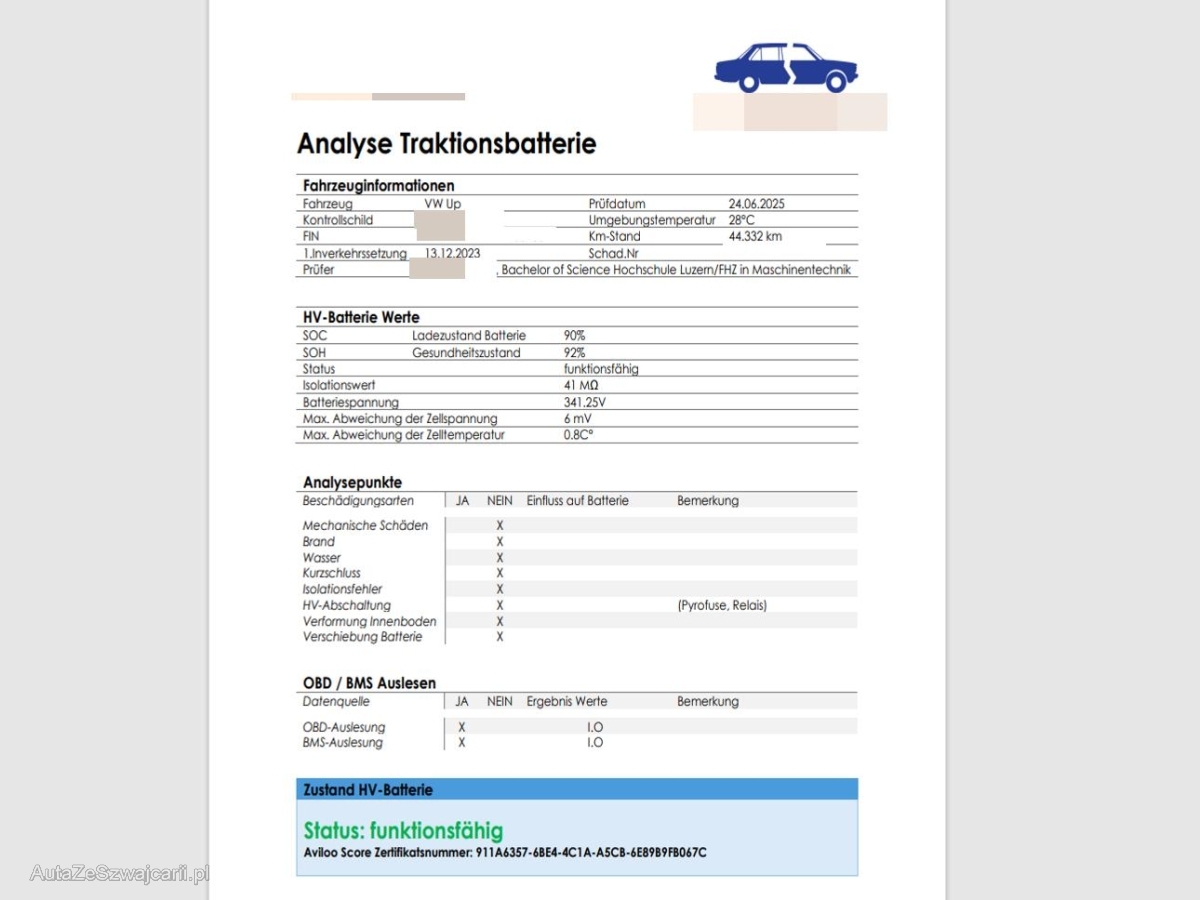Screen dimensions: 1200x900
Task: Click the NEIN X mark for HV-Abschaltung
Action: 500,606
